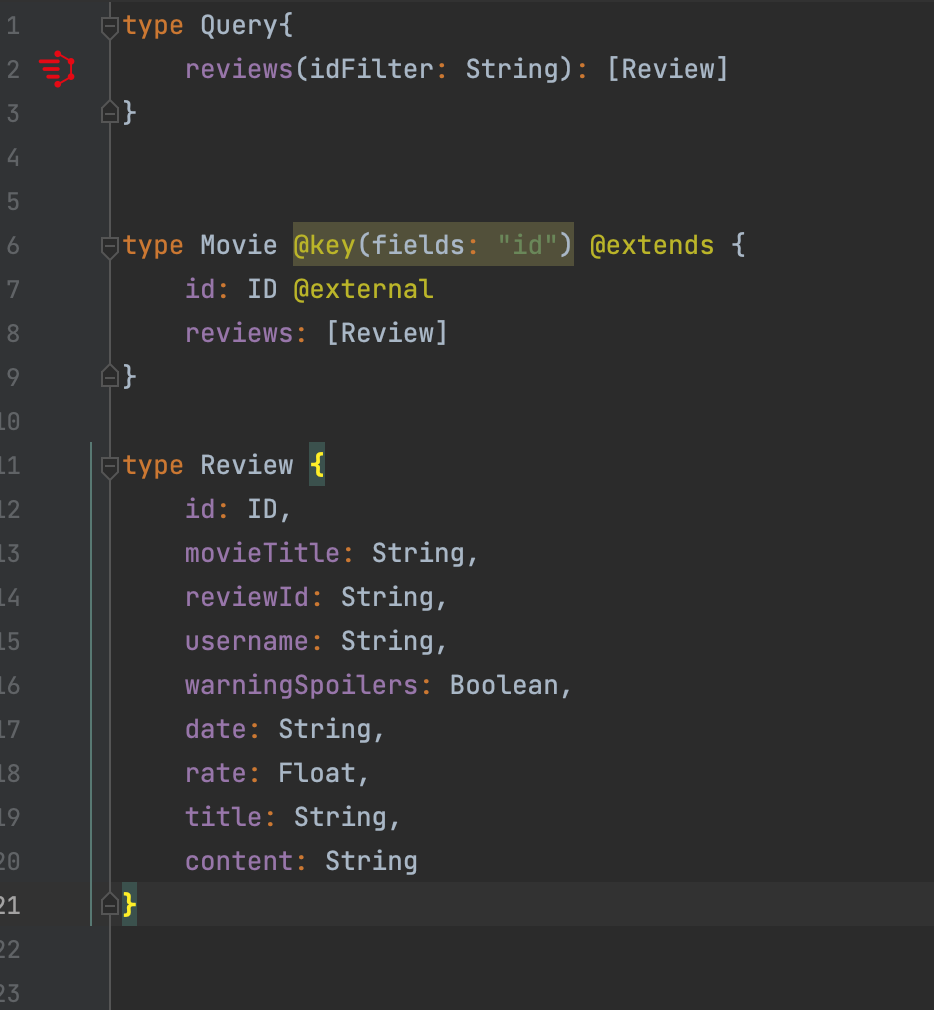Click the red GraphQL gutter icon on line 2
The width and height of the screenshot is (934, 1010).
coord(57,69)
